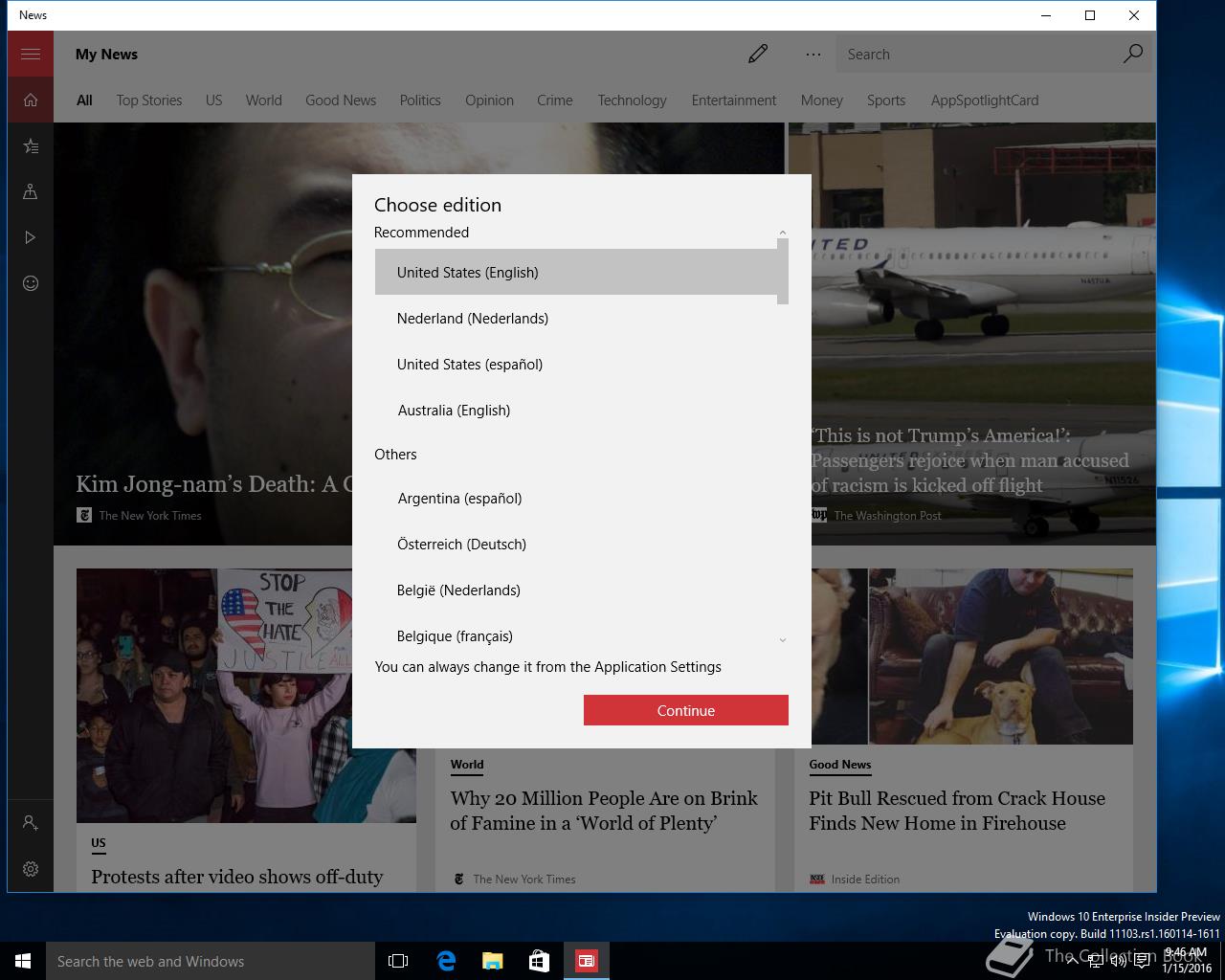This screenshot has width=1225, height=980.
Task: Switch to Money tab
Action: [x=822, y=100]
